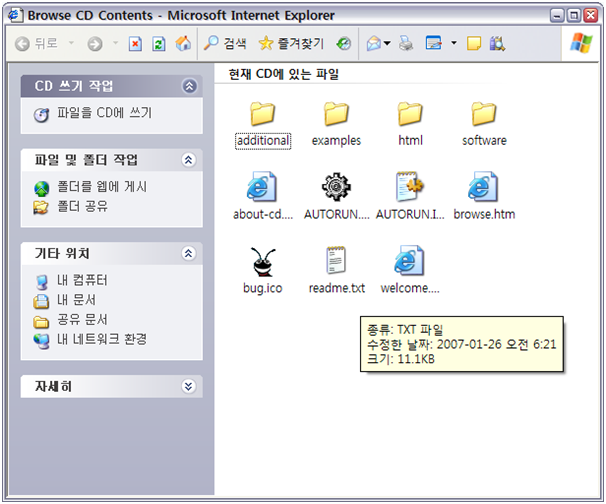This screenshot has width=606, height=504.
Task: Select the bug.ico ant icon
Action: coord(263,262)
